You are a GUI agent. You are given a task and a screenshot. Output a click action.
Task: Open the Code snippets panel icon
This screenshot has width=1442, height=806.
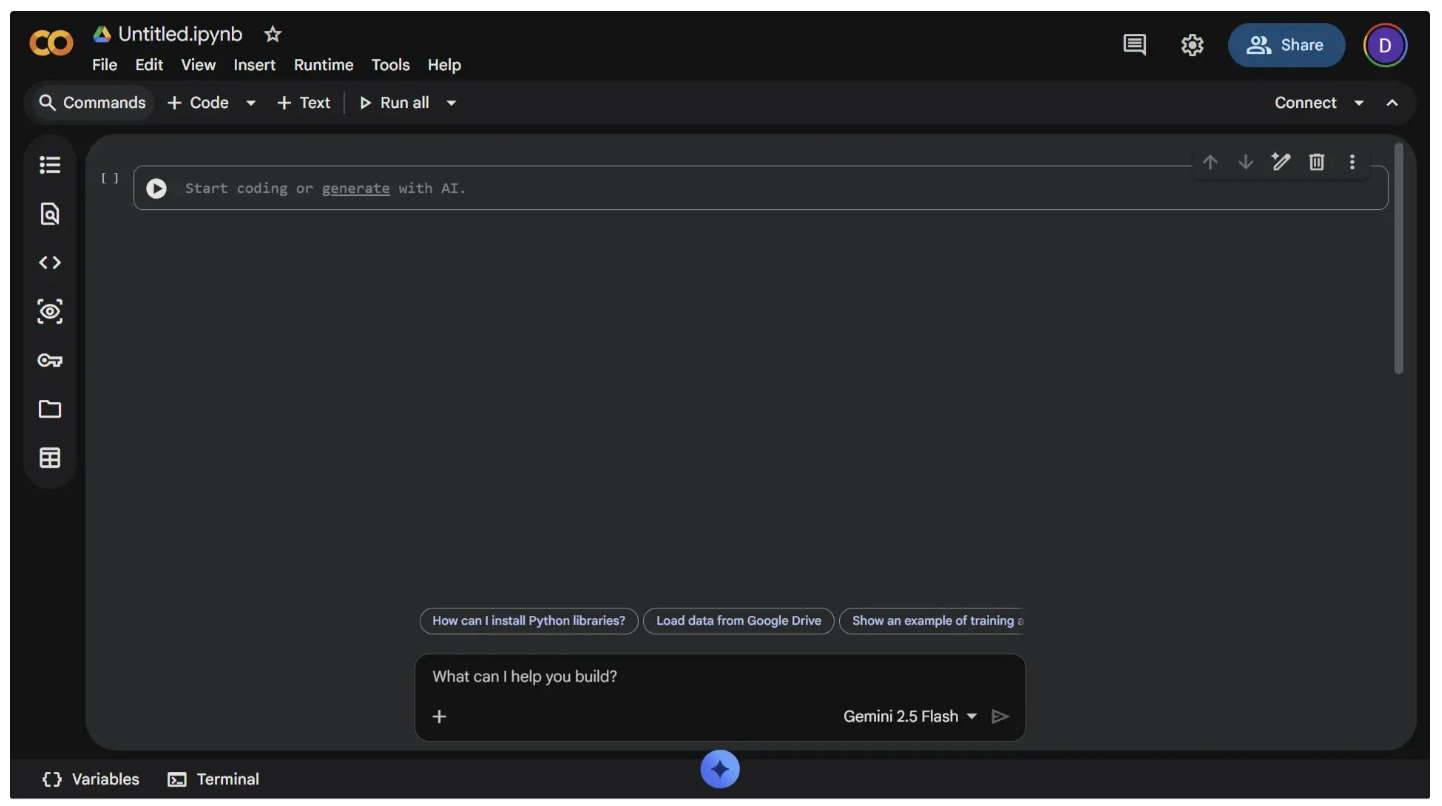(50, 263)
